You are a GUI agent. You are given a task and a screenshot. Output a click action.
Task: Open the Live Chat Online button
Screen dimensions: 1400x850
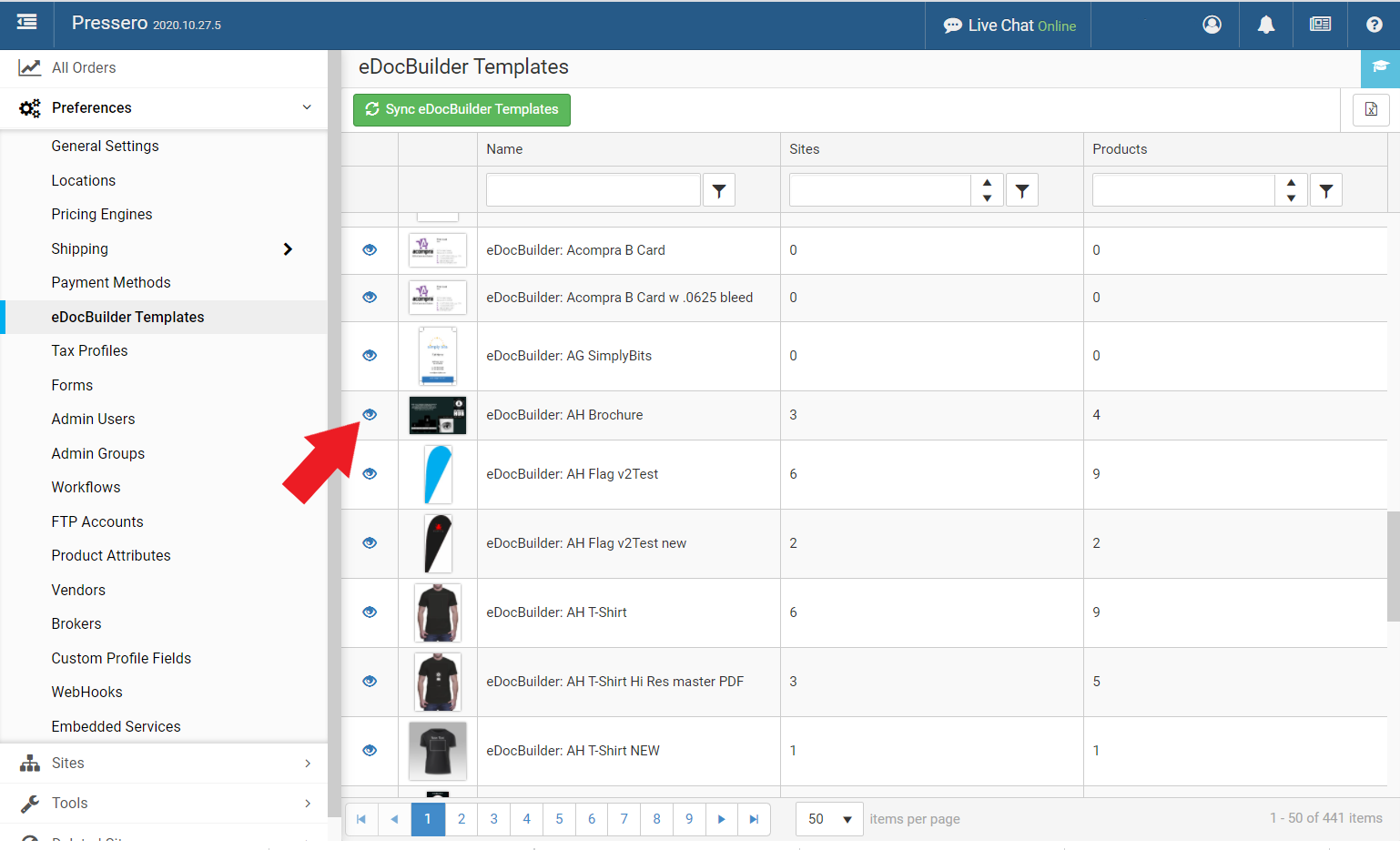pos(1009,25)
